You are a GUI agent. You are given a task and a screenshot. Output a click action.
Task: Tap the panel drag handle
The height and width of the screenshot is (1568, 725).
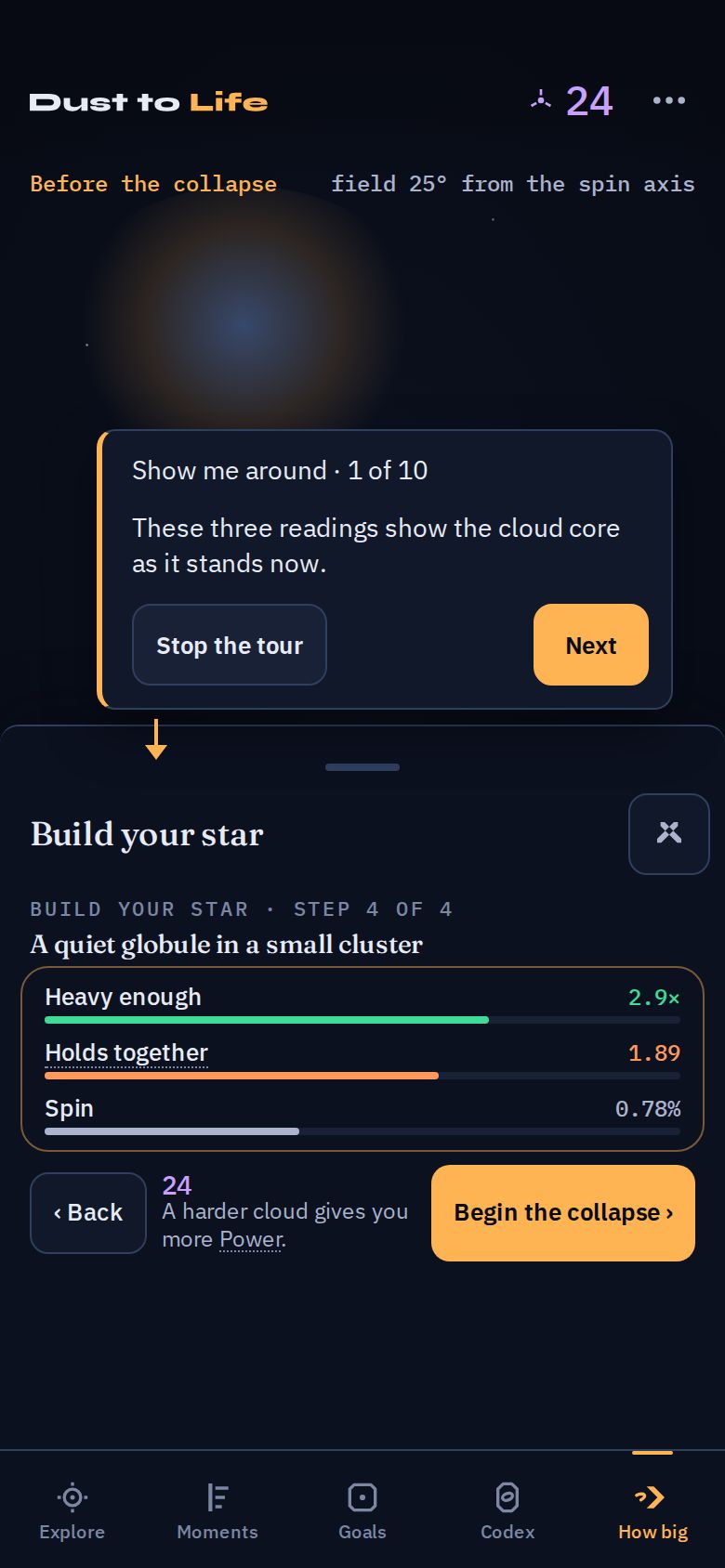[362, 767]
